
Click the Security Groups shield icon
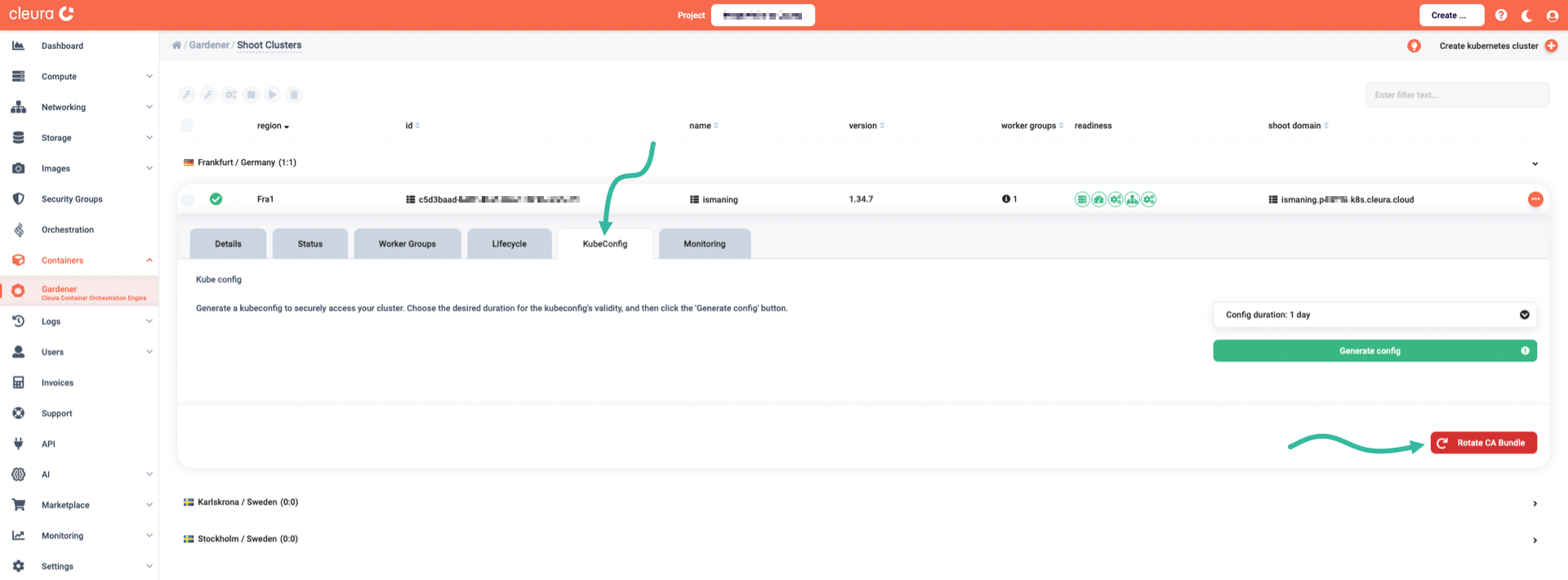coord(18,199)
